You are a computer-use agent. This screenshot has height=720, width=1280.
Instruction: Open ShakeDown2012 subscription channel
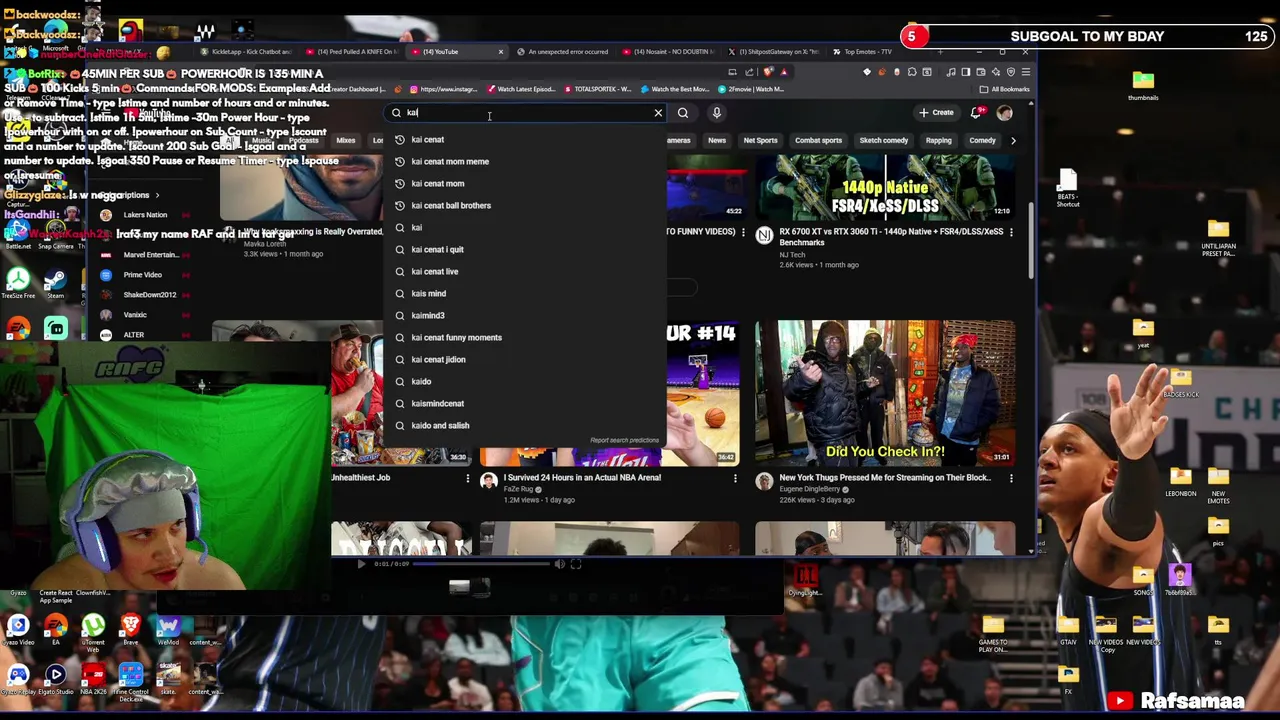click(146, 295)
